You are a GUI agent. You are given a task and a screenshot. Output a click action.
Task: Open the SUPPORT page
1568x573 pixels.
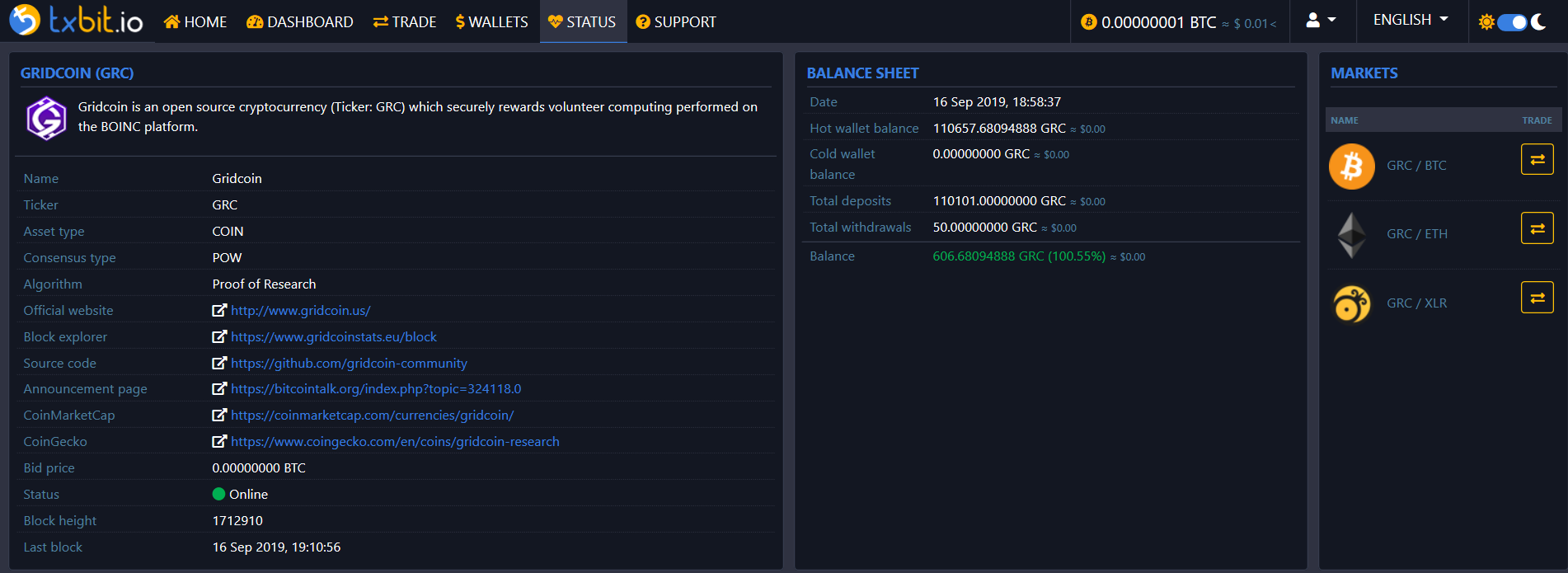pos(676,22)
